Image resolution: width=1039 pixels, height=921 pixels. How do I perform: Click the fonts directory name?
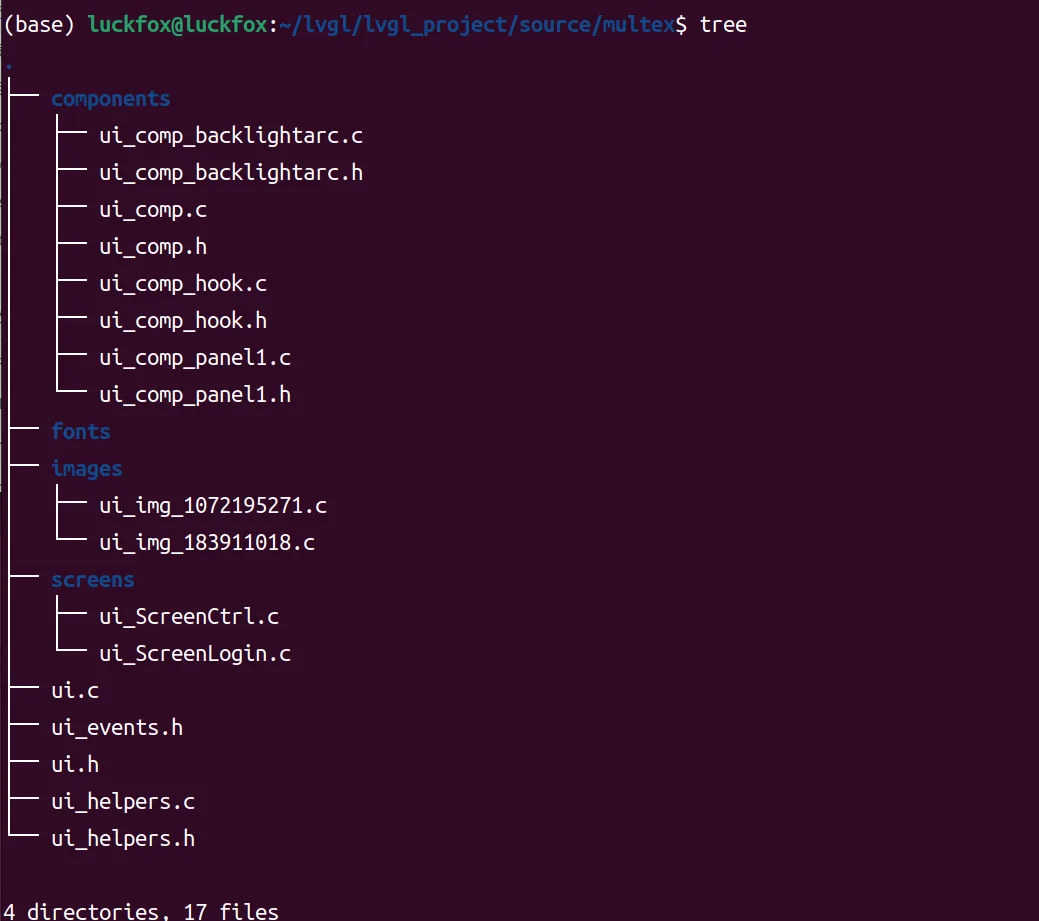tap(81, 431)
